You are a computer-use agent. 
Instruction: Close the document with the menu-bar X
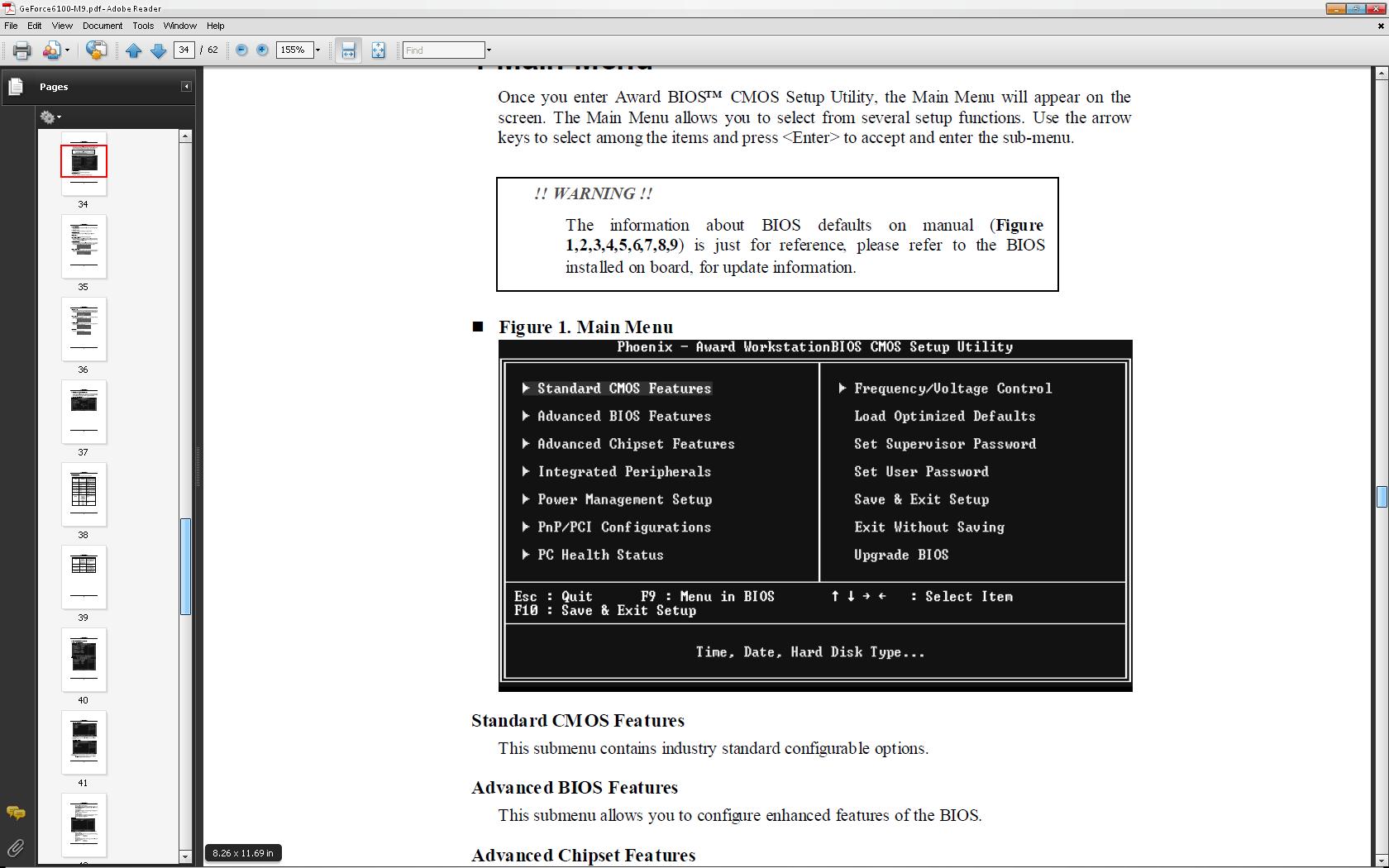1381,26
